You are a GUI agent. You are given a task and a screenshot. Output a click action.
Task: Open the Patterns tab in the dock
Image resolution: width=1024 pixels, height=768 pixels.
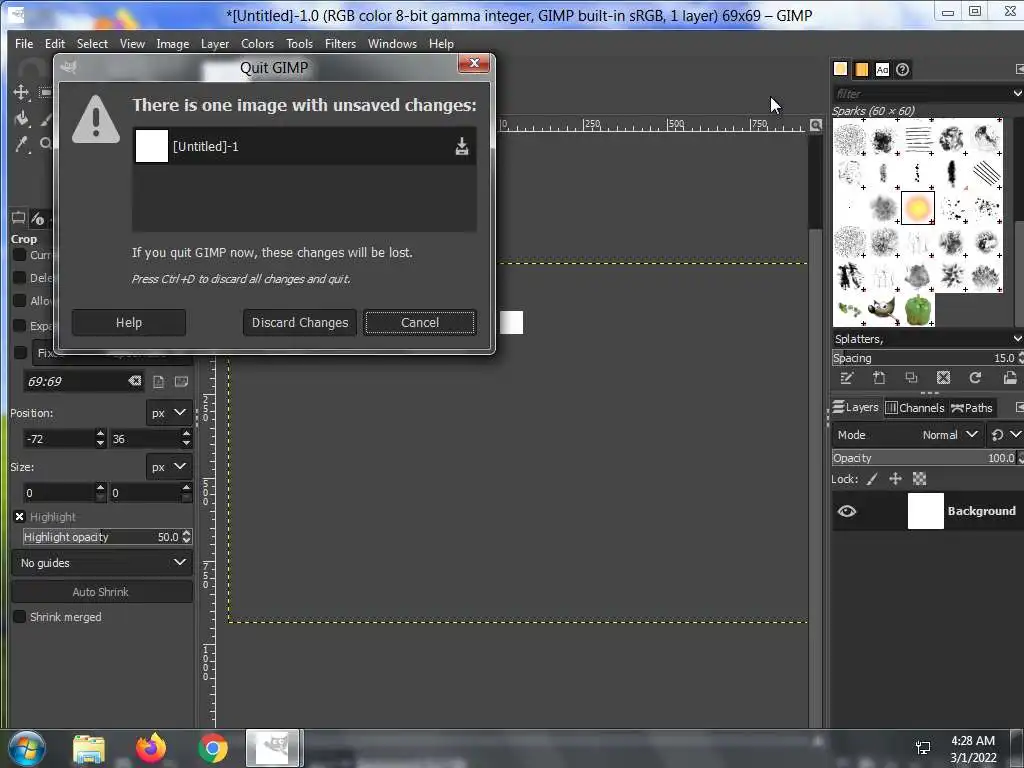point(861,69)
